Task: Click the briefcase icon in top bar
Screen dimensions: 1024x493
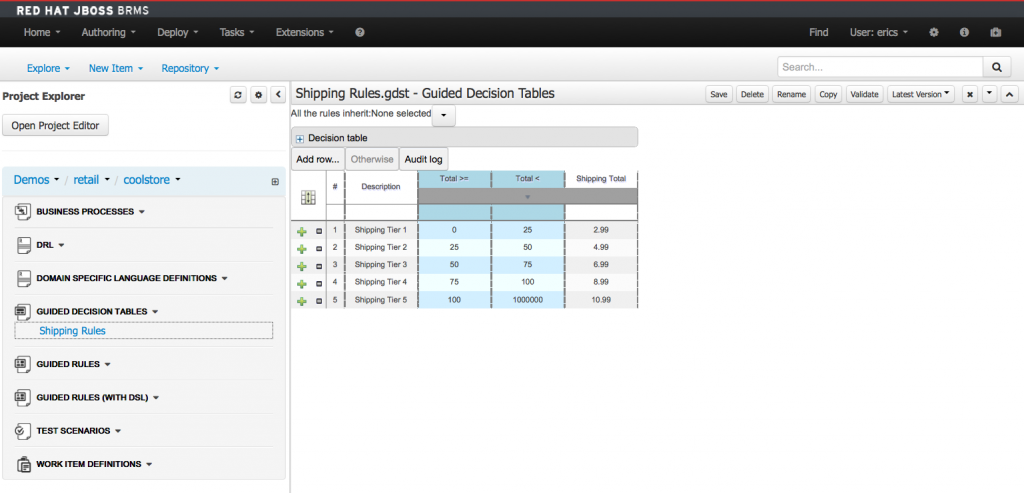Action: point(995,32)
